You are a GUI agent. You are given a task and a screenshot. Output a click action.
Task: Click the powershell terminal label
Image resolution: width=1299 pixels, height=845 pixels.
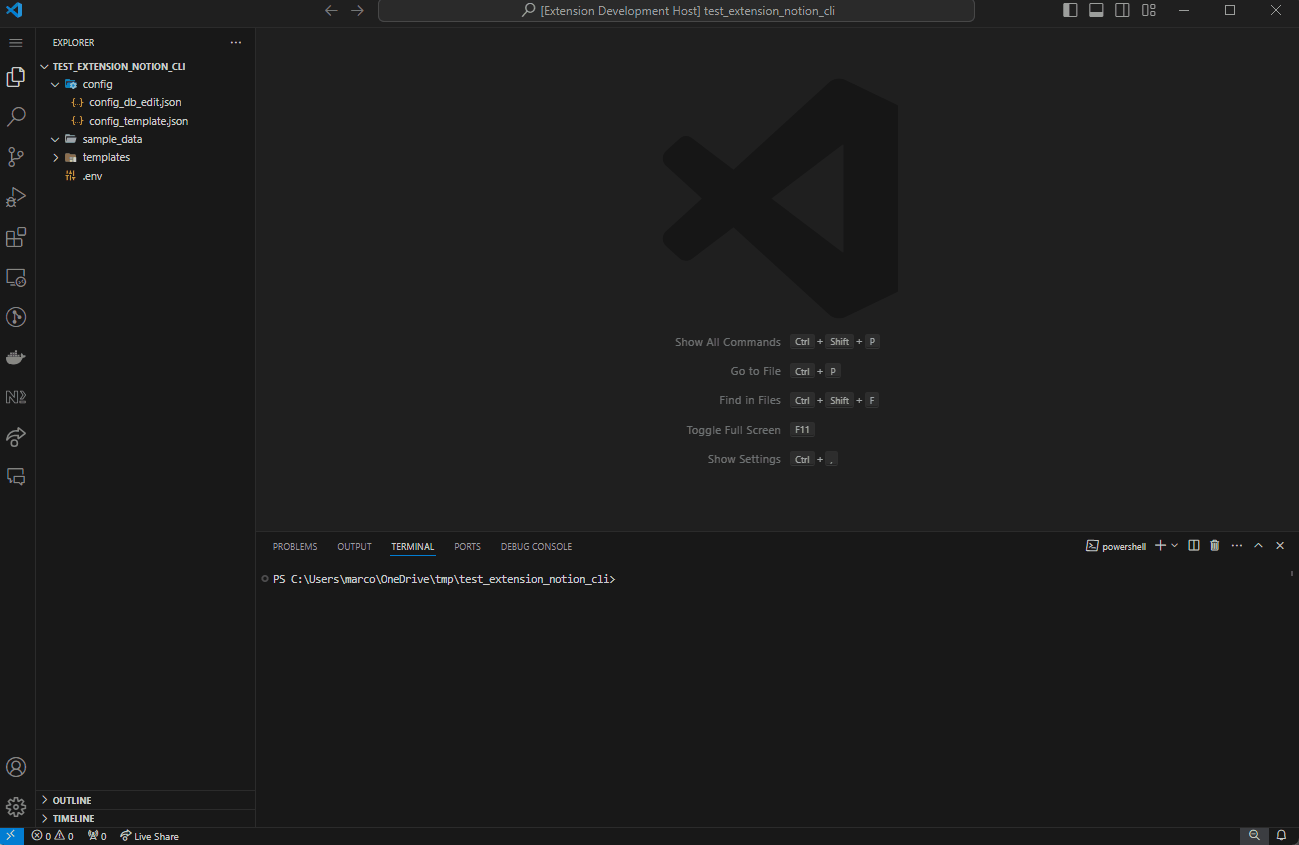click(x=1116, y=546)
